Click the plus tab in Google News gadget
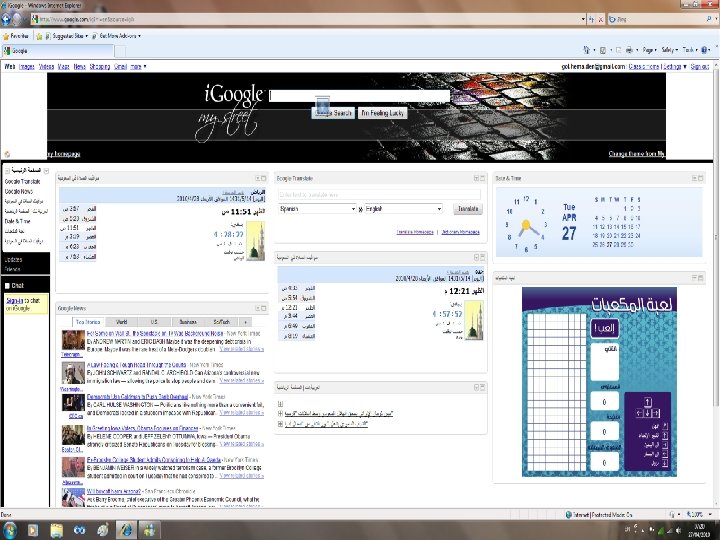Image resolution: width=720 pixels, height=540 pixels. point(245,322)
